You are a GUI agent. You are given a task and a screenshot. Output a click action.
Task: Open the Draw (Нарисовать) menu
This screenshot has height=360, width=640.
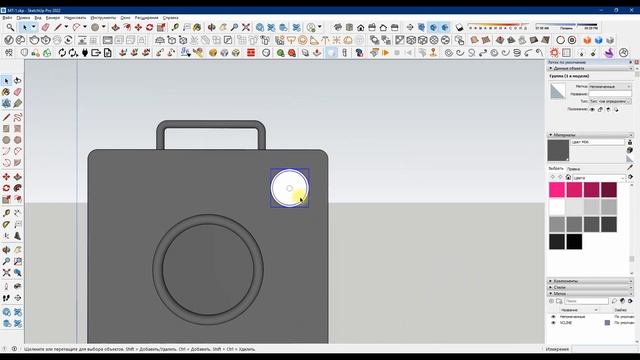coord(75,18)
